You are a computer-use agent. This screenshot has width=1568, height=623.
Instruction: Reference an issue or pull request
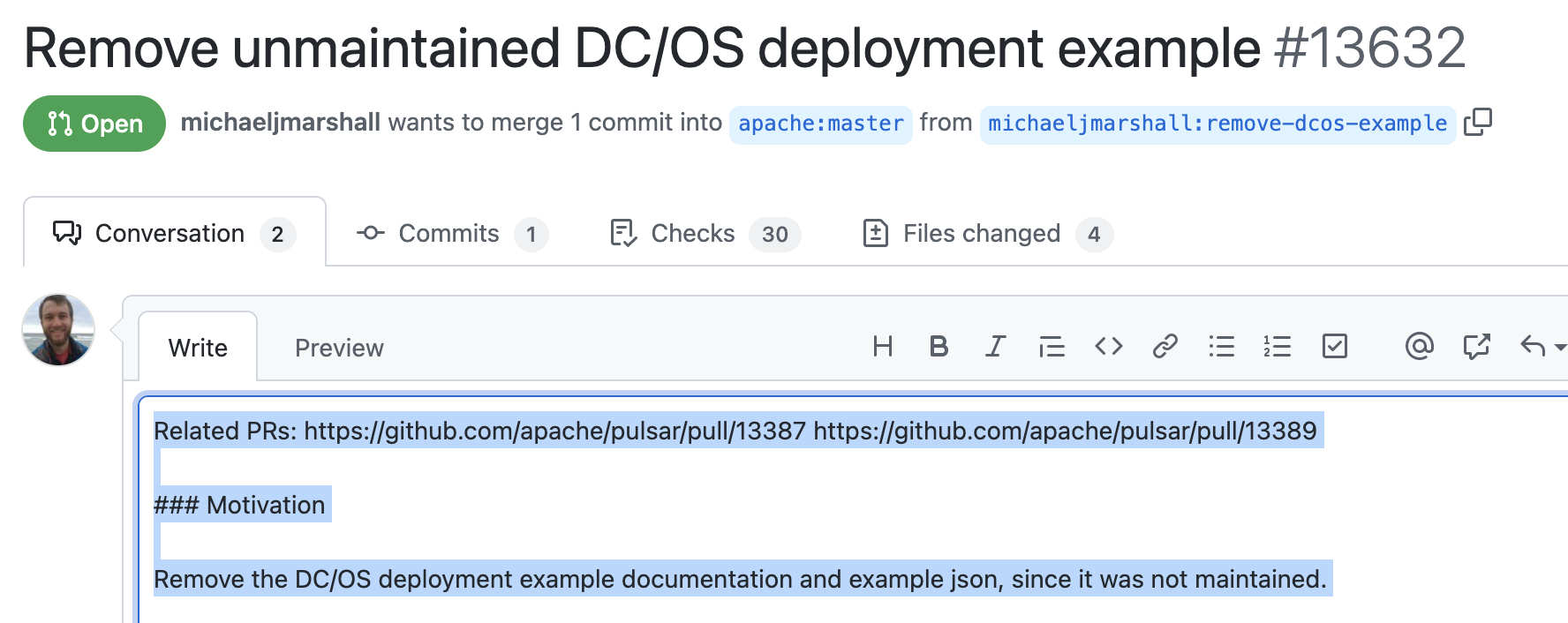point(1476,346)
